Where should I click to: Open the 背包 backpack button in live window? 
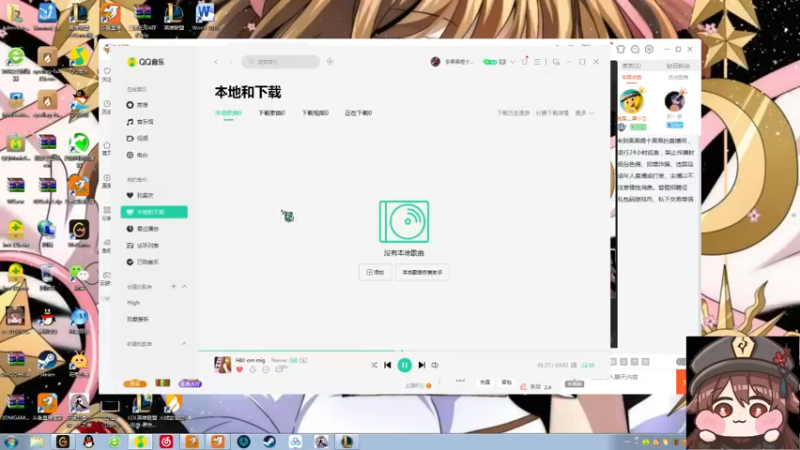pyautogui.click(x=507, y=383)
